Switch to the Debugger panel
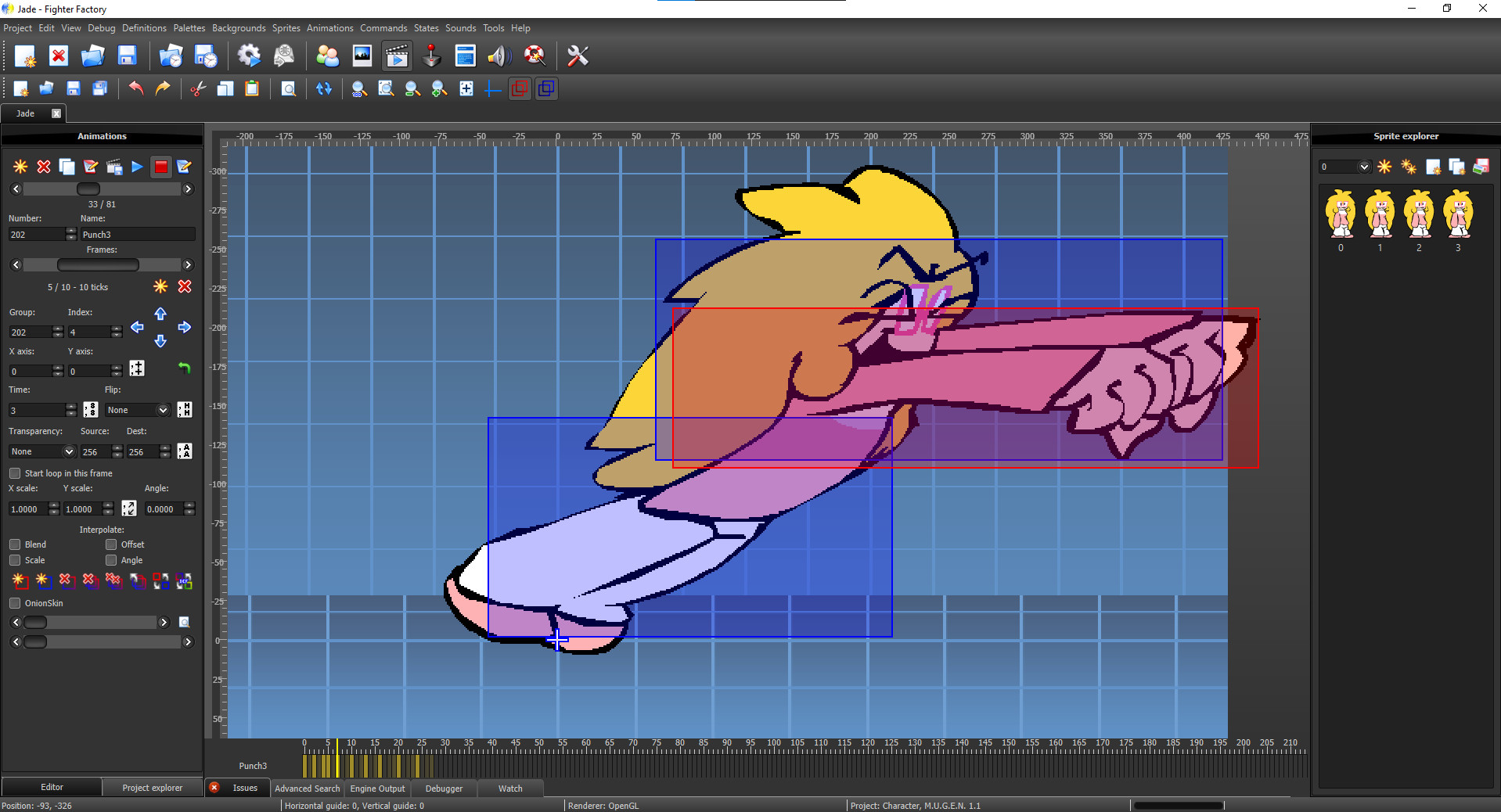This screenshot has height=812, width=1501. pos(443,789)
